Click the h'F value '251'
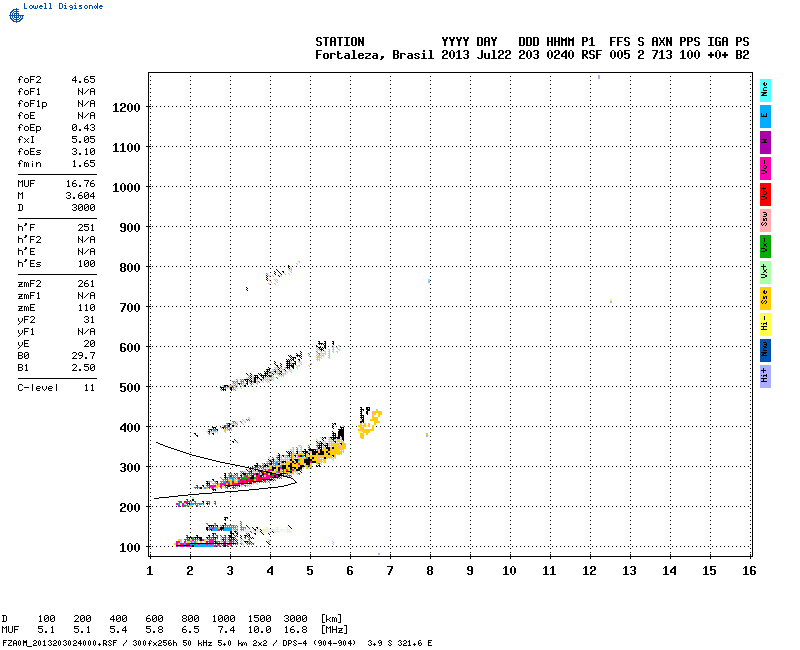Viewport: 800px width, 650px height. coord(86,228)
